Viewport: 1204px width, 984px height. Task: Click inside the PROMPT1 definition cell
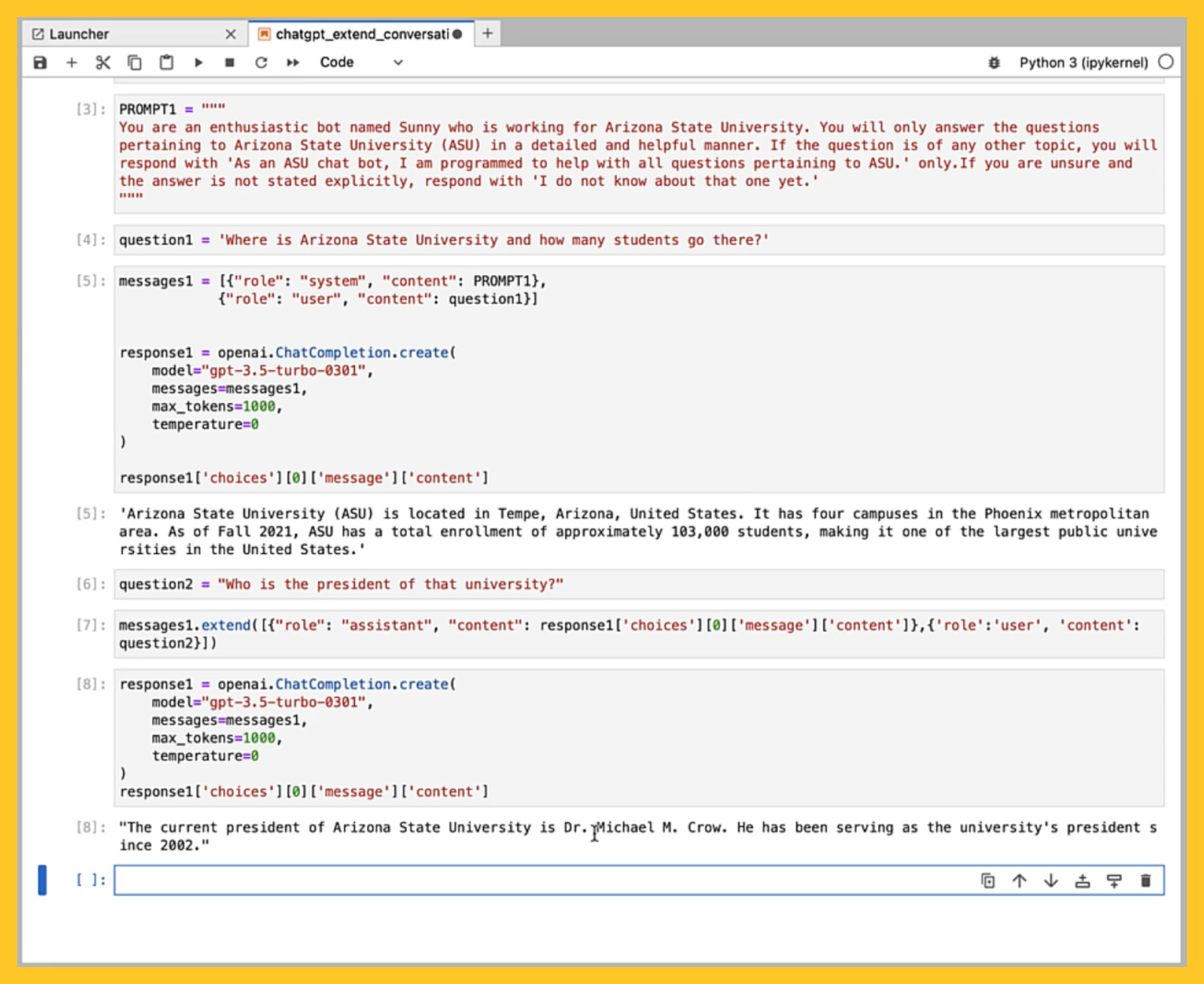639,154
